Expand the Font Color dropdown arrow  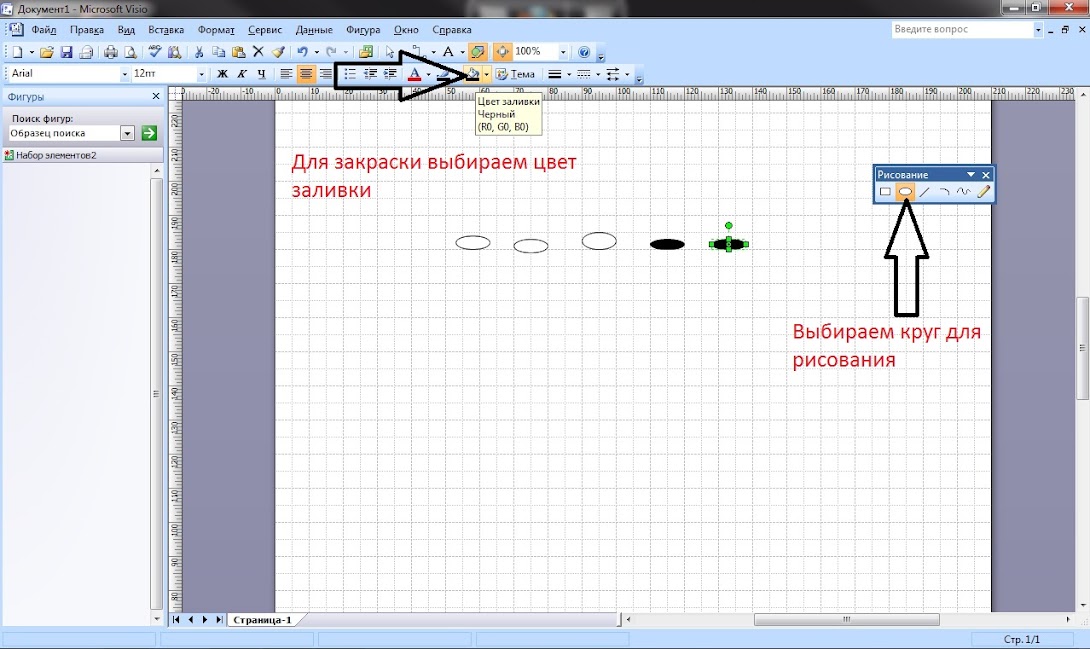[x=428, y=74]
